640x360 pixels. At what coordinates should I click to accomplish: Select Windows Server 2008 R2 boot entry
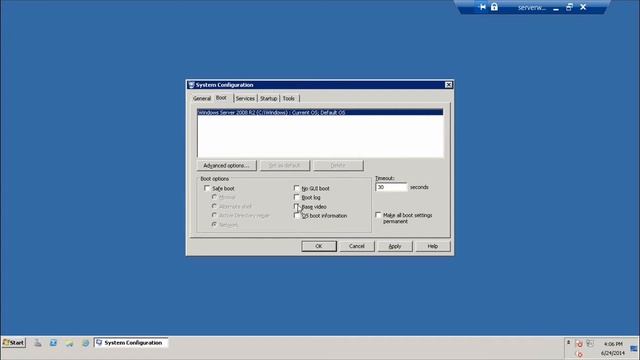[x=320, y=112]
